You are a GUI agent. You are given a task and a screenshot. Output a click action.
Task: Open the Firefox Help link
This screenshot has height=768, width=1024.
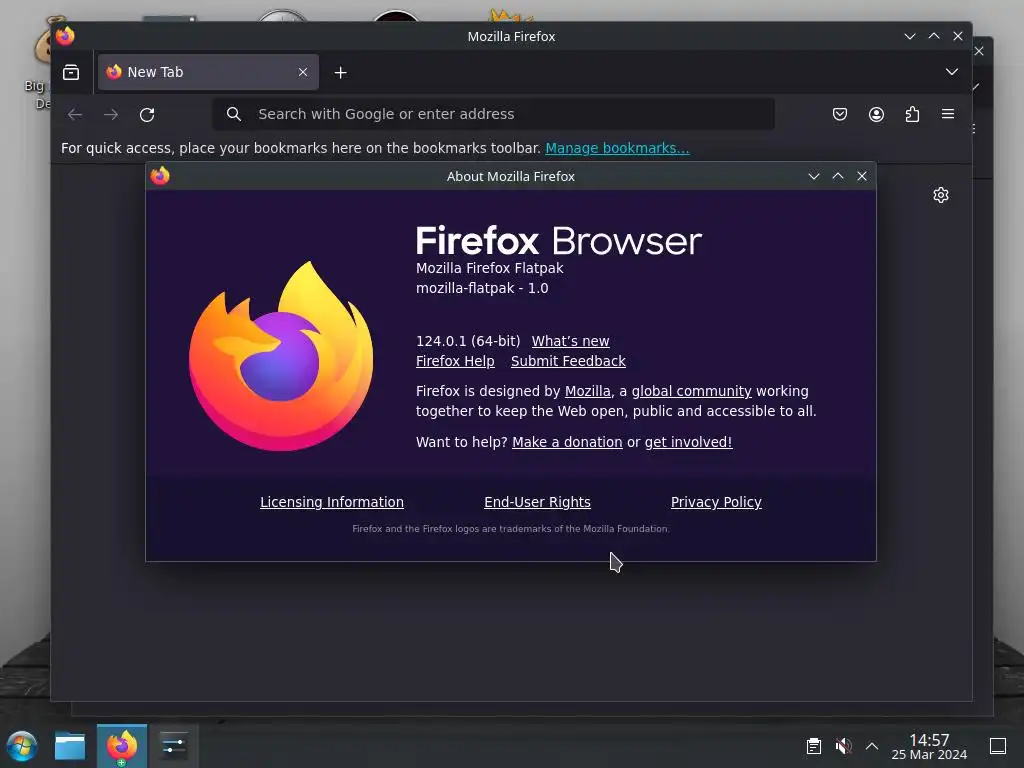click(455, 361)
